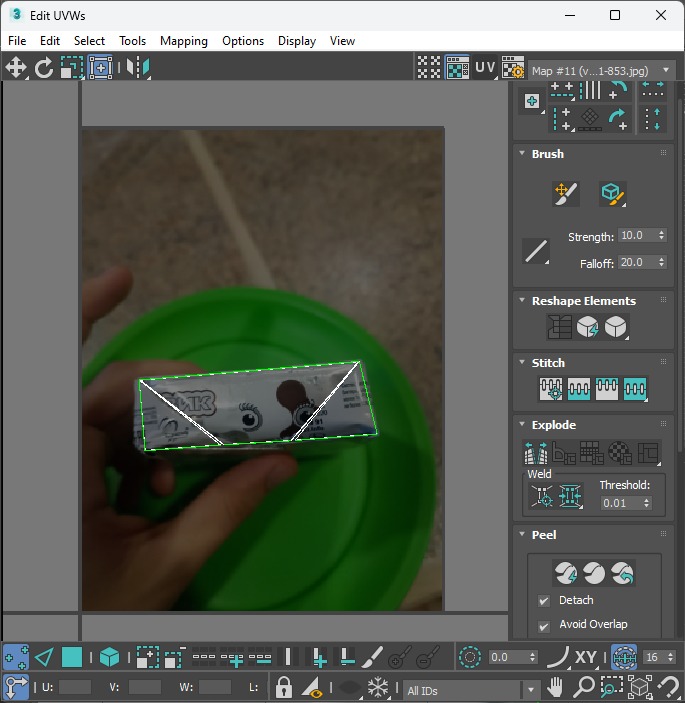Click the Falloff spinner arrows

(661, 262)
